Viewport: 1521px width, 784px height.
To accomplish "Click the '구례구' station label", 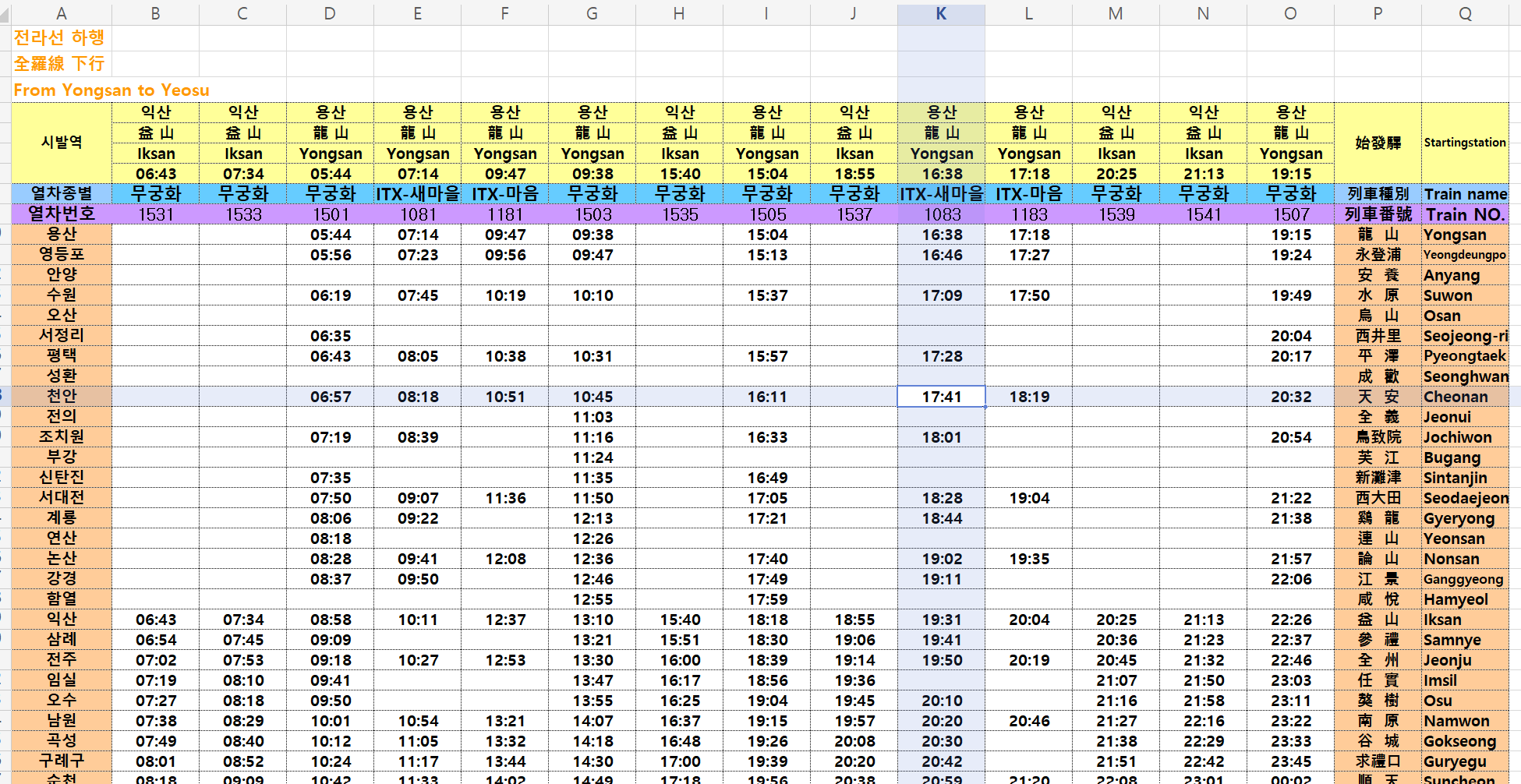I will point(62,761).
